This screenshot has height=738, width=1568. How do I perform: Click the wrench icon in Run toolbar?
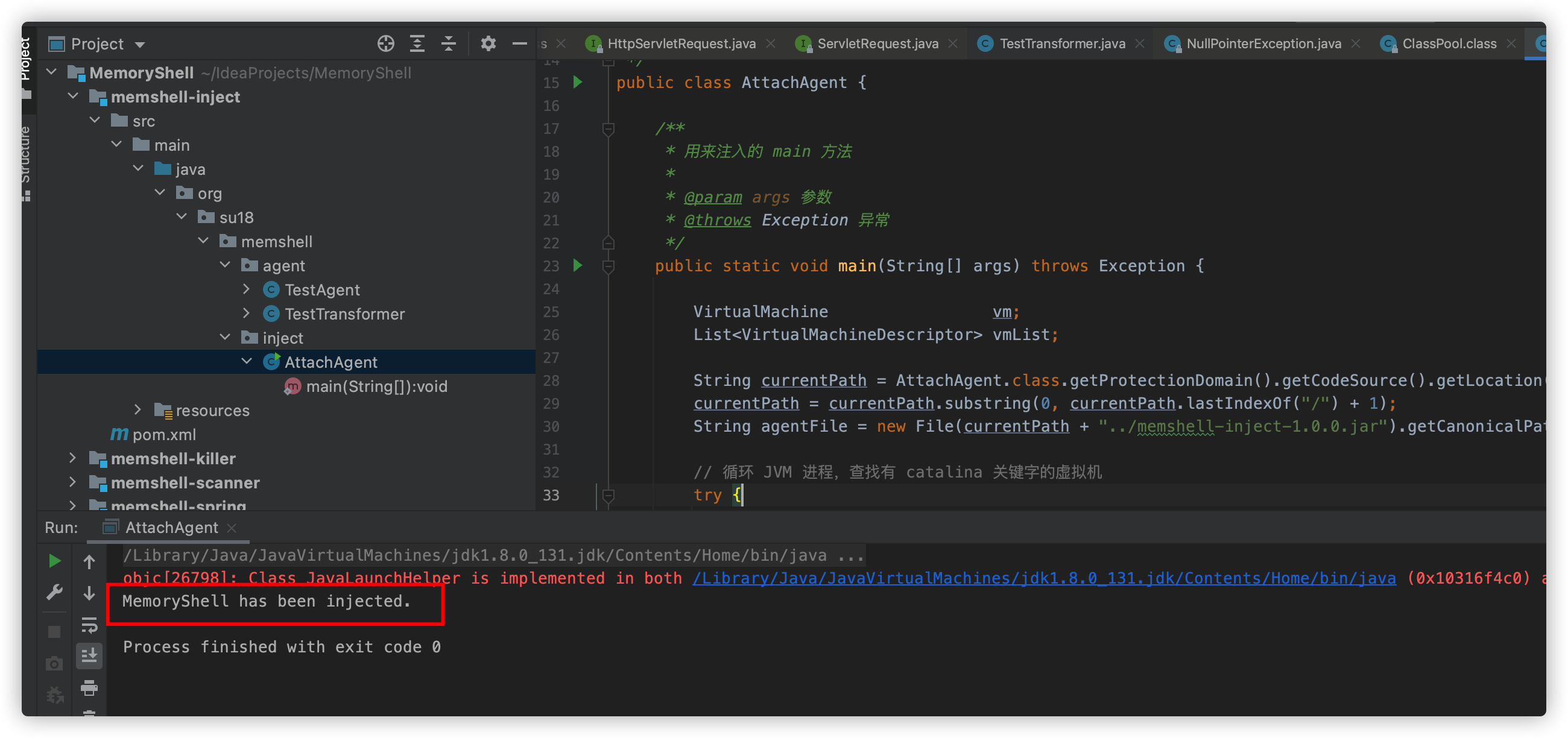tap(54, 592)
